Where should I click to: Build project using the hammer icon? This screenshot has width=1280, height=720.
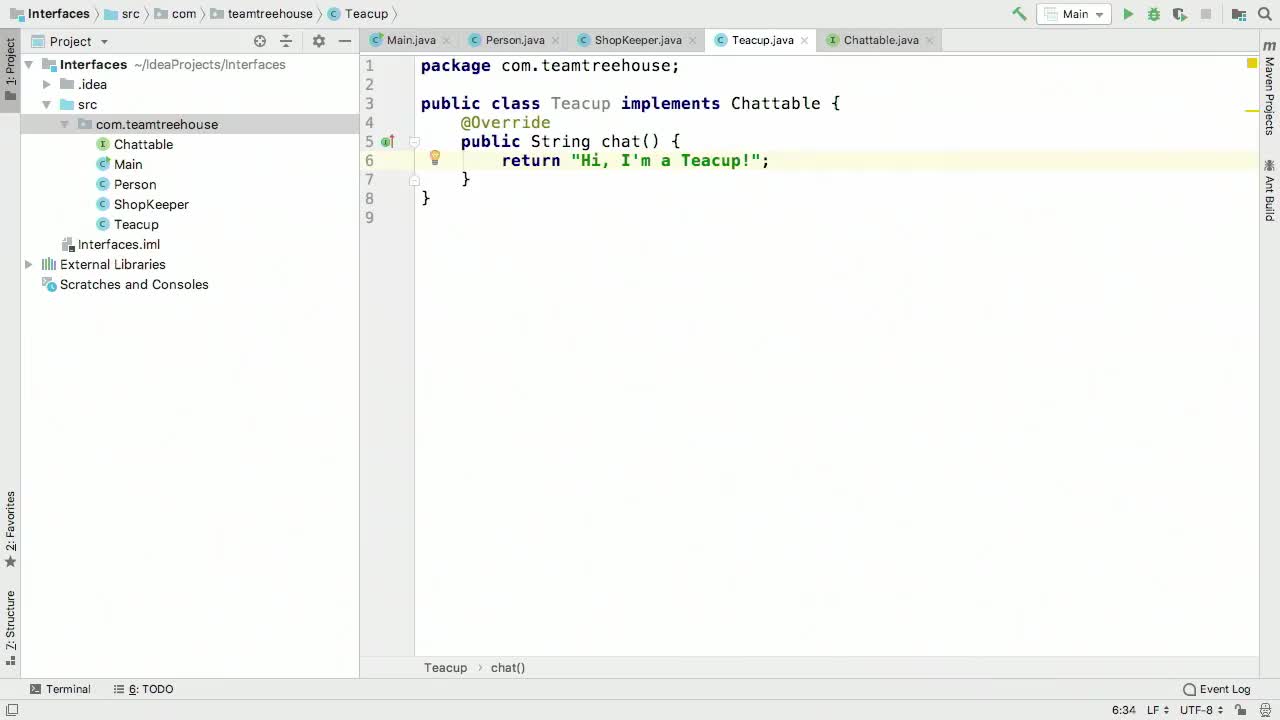pos(1019,14)
